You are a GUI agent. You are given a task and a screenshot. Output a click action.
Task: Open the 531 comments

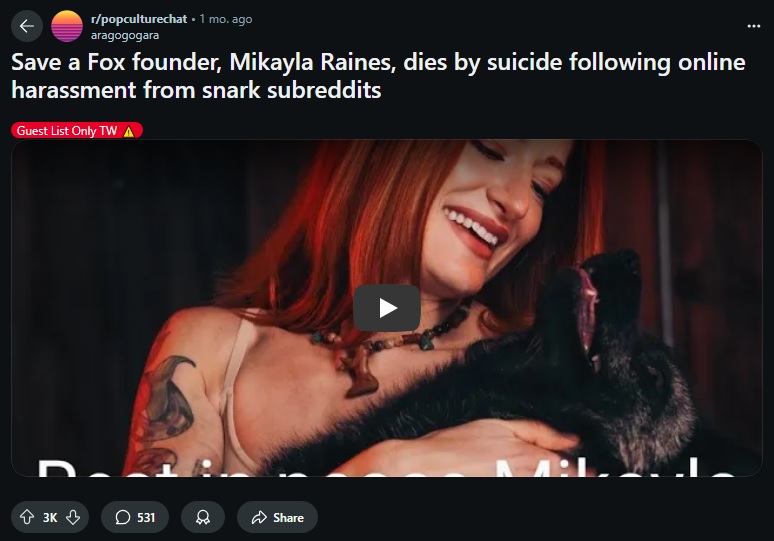135,517
